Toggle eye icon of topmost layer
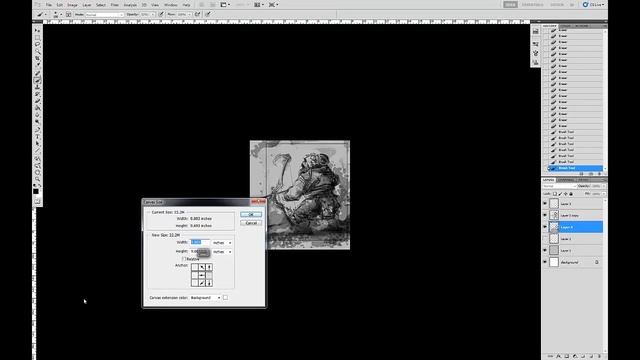This screenshot has width=640, height=360. 545,203
